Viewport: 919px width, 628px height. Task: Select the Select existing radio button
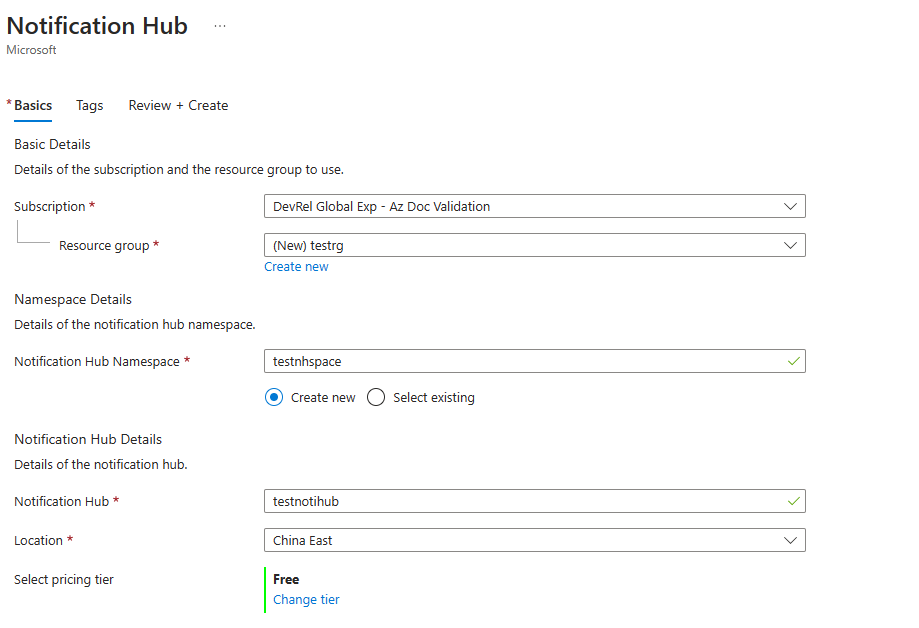(x=376, y=397)
